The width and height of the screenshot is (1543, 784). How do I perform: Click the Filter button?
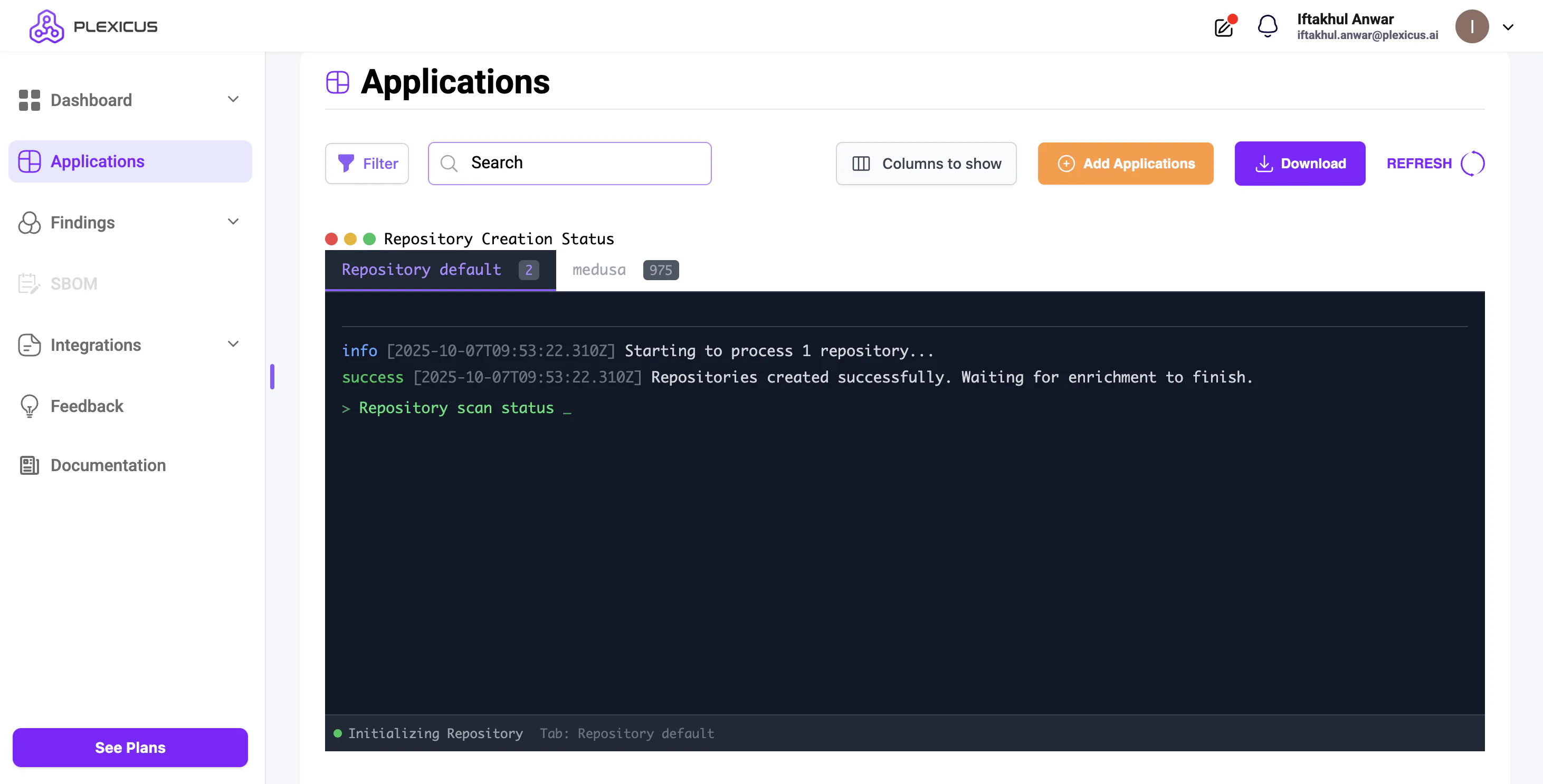click(367, 164)
